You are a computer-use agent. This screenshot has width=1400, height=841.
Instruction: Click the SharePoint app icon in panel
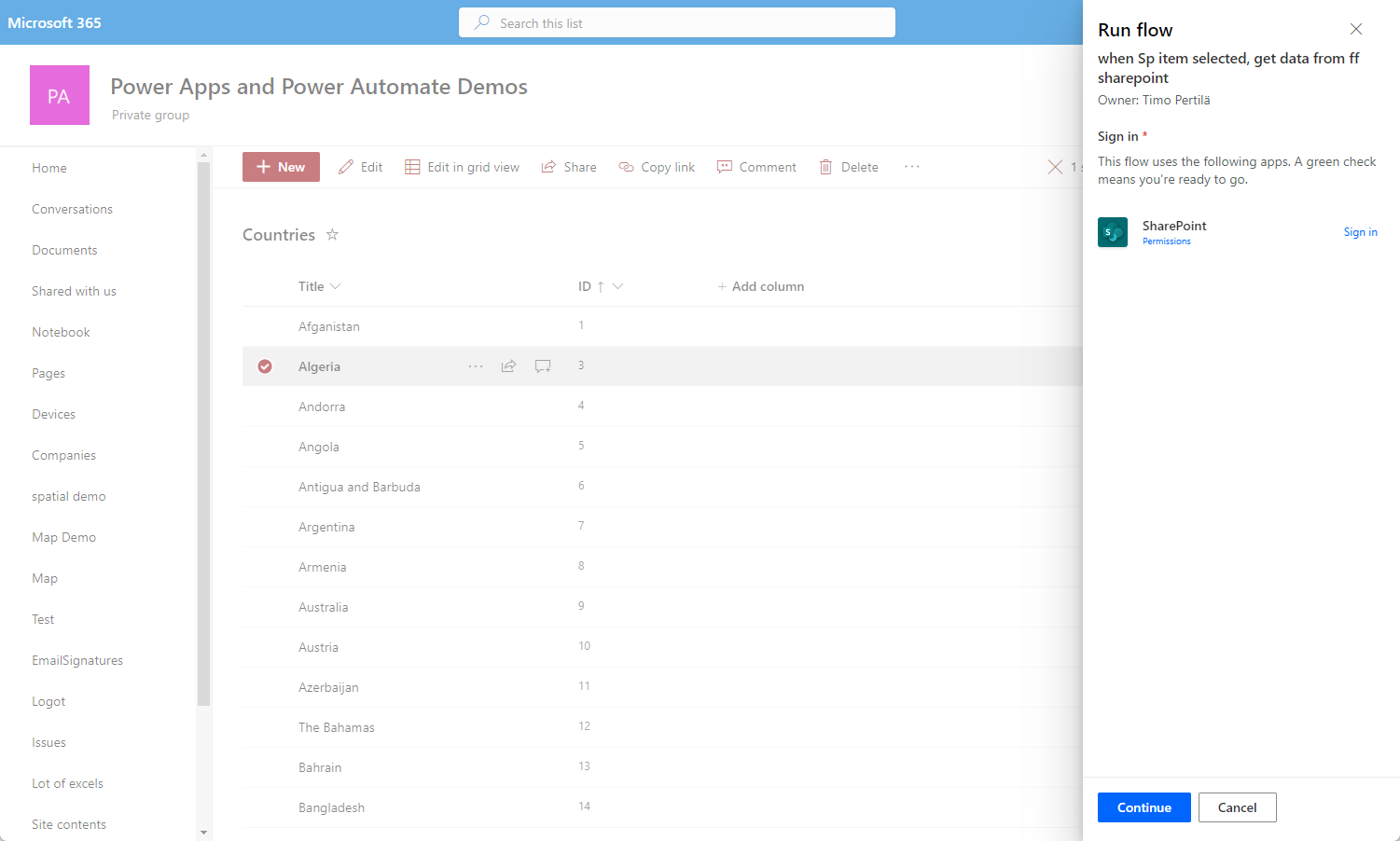(x=1113, y=232)
